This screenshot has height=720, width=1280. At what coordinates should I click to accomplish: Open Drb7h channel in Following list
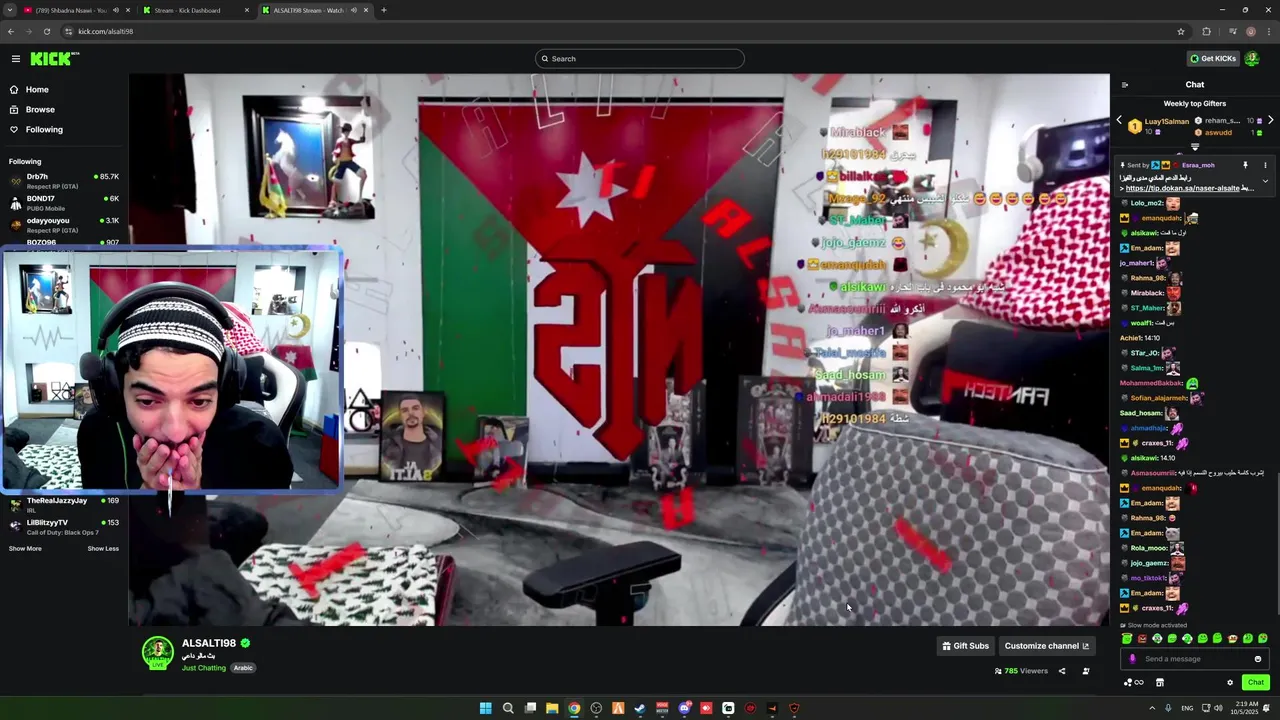click(64, 181)
